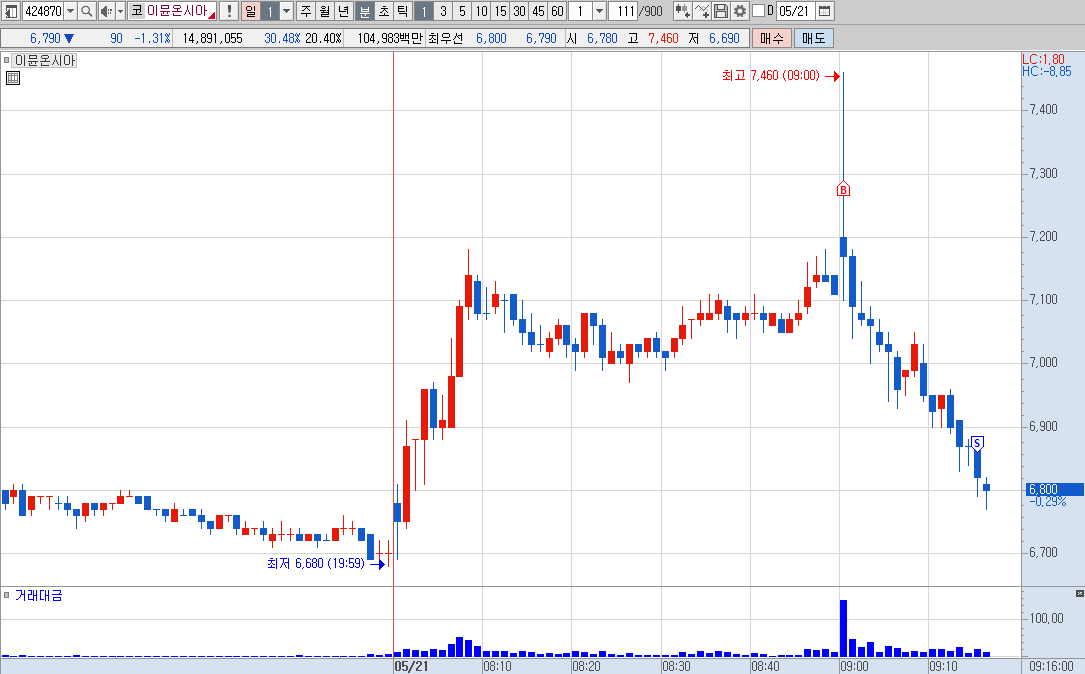
Task: Toggle the 분 minute chart period
Action: point(365,11)
